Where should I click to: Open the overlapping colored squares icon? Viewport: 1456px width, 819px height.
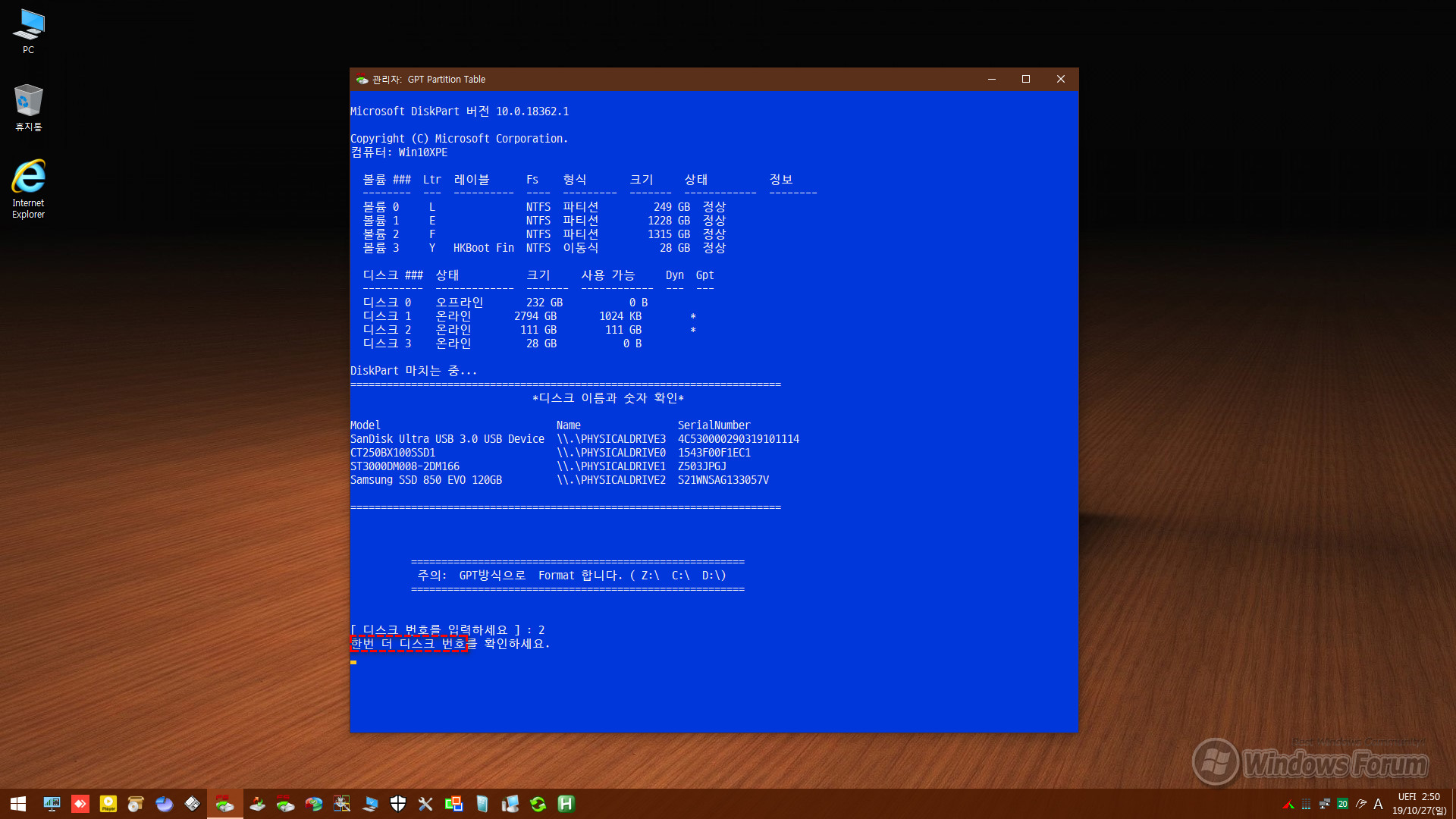pos(454,804)
